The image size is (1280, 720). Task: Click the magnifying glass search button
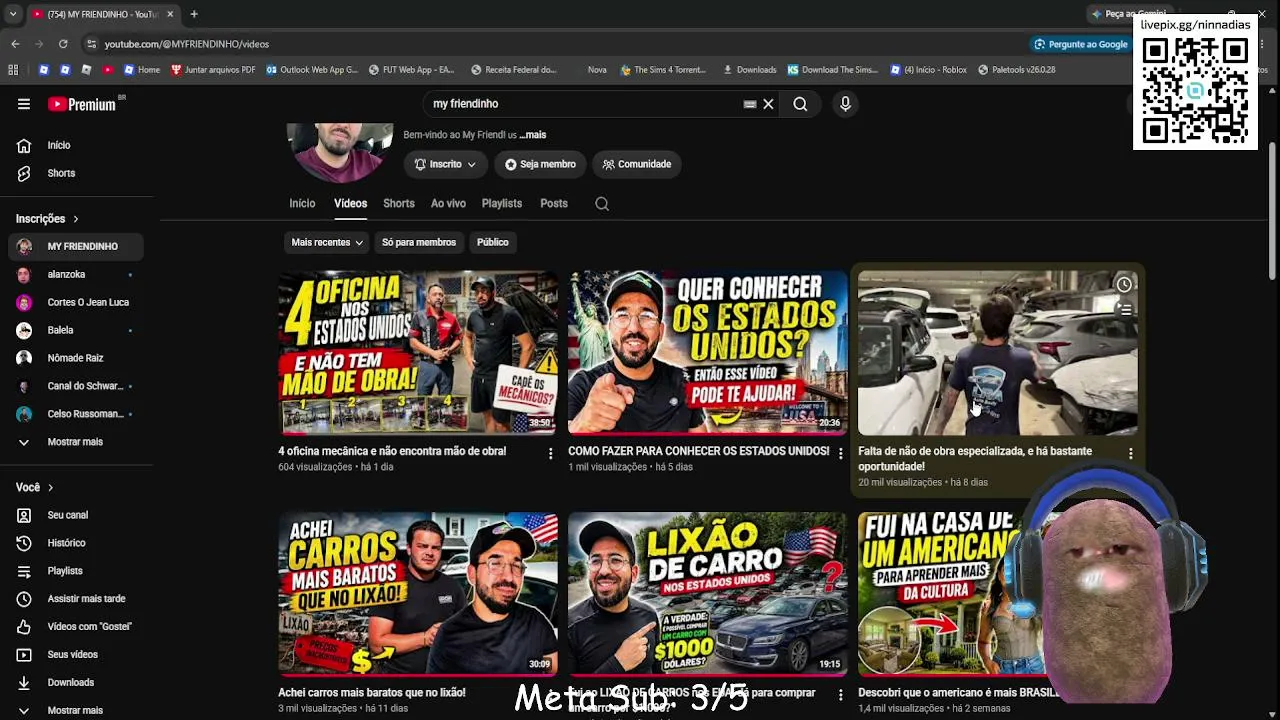(800, 104)
